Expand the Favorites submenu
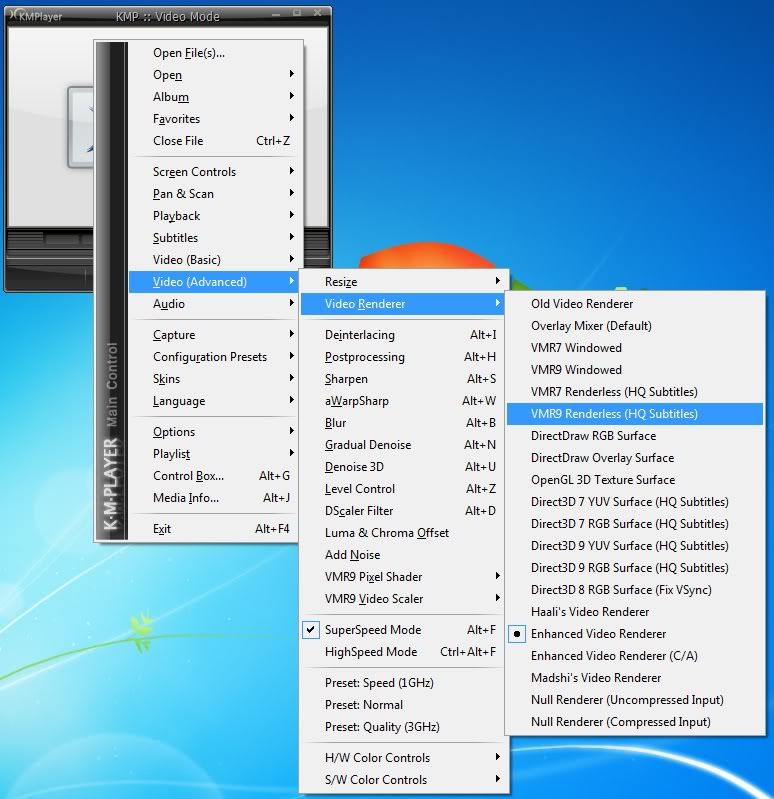The width and height of the screenshot is (774, 799). point(213,119)
